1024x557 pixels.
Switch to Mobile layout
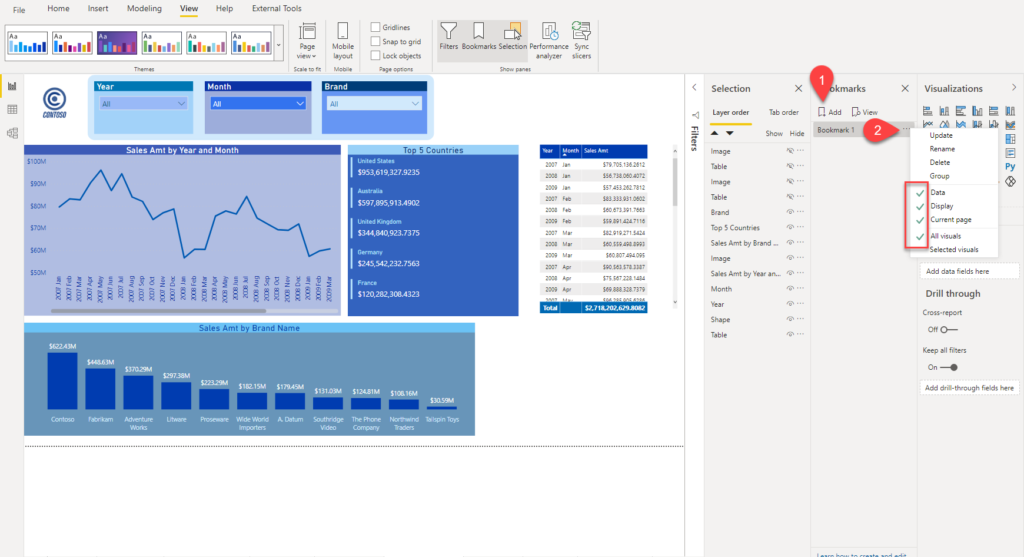[x=343, y=40]
